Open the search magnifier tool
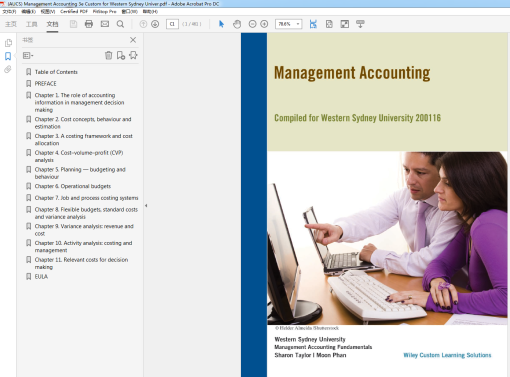The height and width of the screenshot is (377, 510). tap(120, 24)
